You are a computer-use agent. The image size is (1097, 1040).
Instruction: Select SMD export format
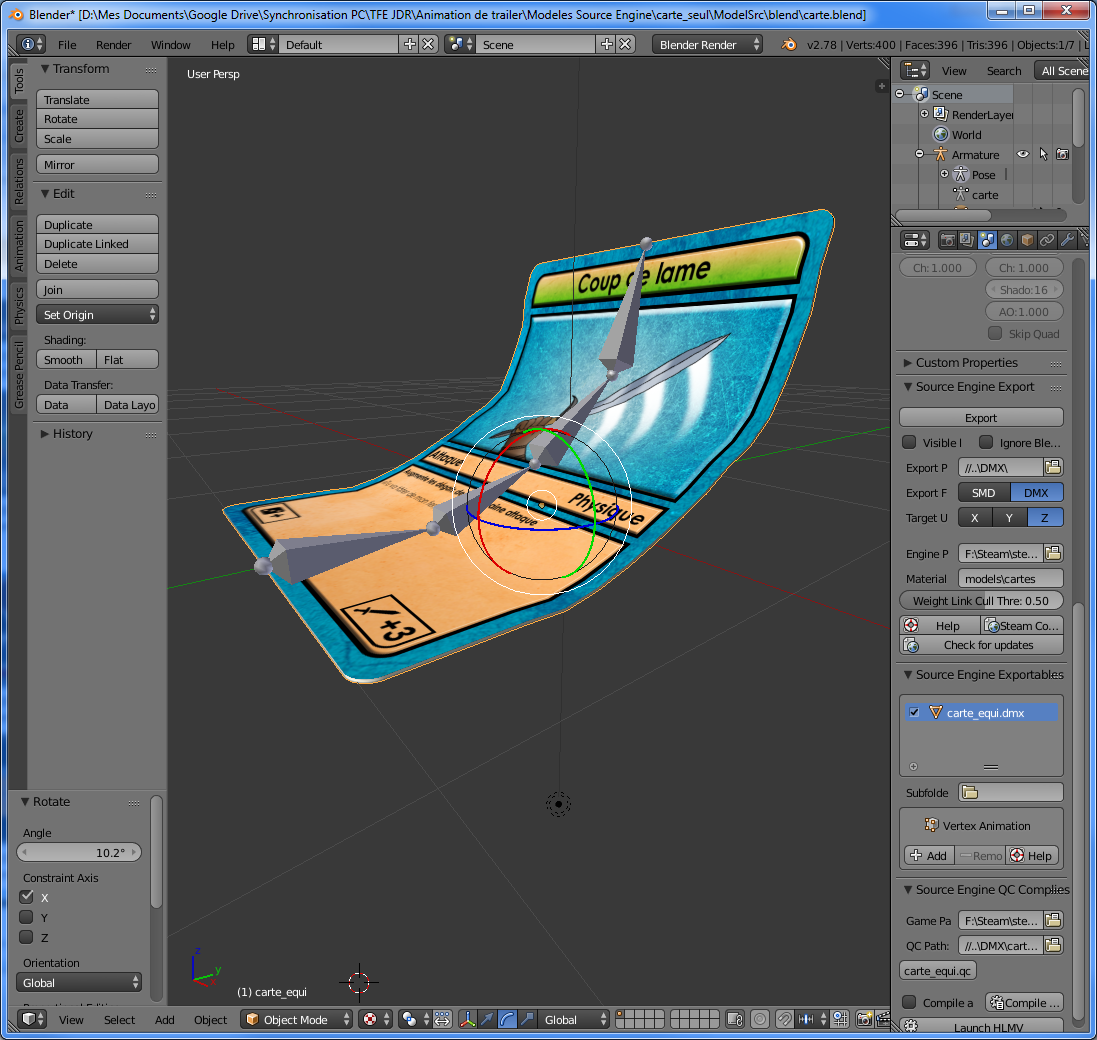tap(984, 492)
